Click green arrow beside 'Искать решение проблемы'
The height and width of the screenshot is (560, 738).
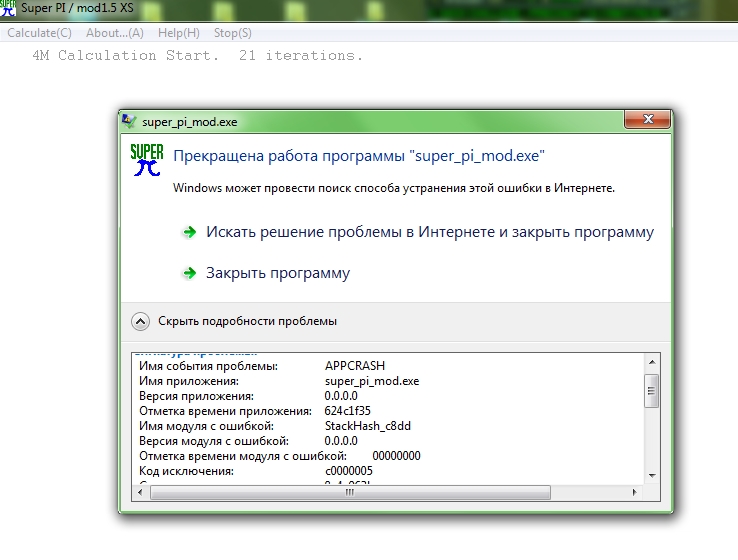point(189,232)
